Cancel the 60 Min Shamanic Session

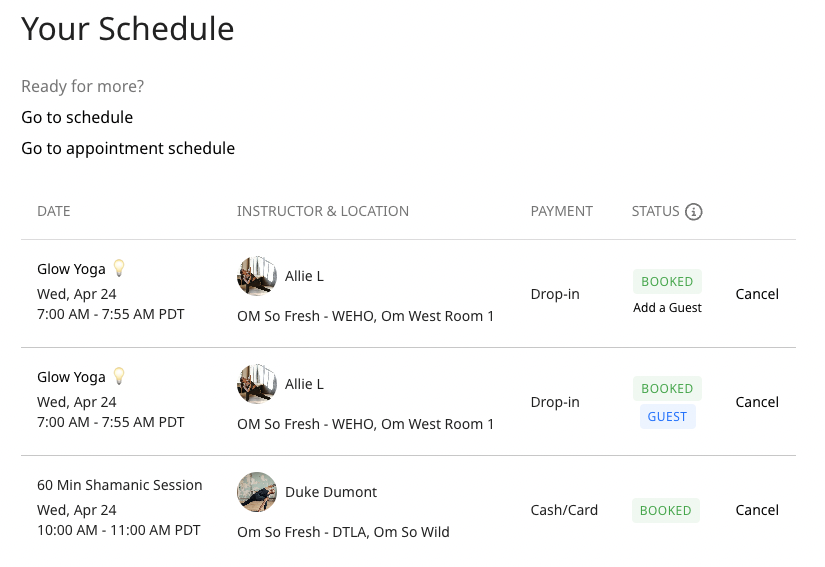[757, 510]
